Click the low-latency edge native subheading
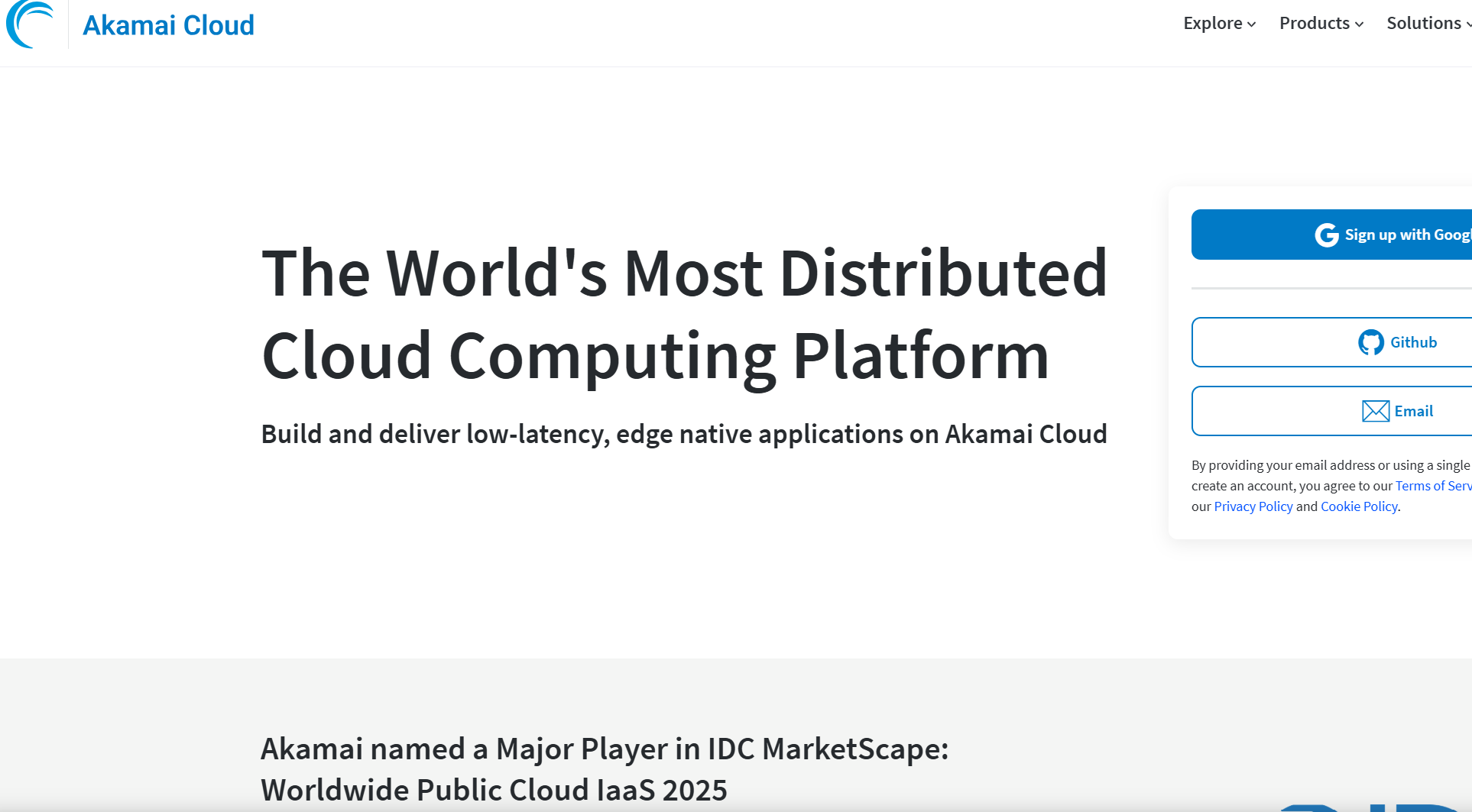Image resolution: width=1472 pixels, height=812 pixels. pos(684,434)
